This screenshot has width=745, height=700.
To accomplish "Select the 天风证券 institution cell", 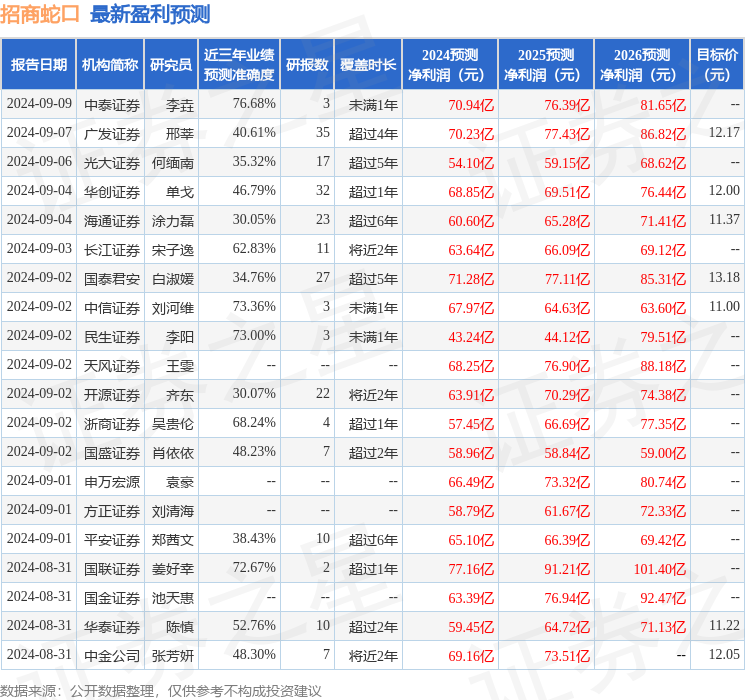I will pyautogui.click(x=112, y=366).
